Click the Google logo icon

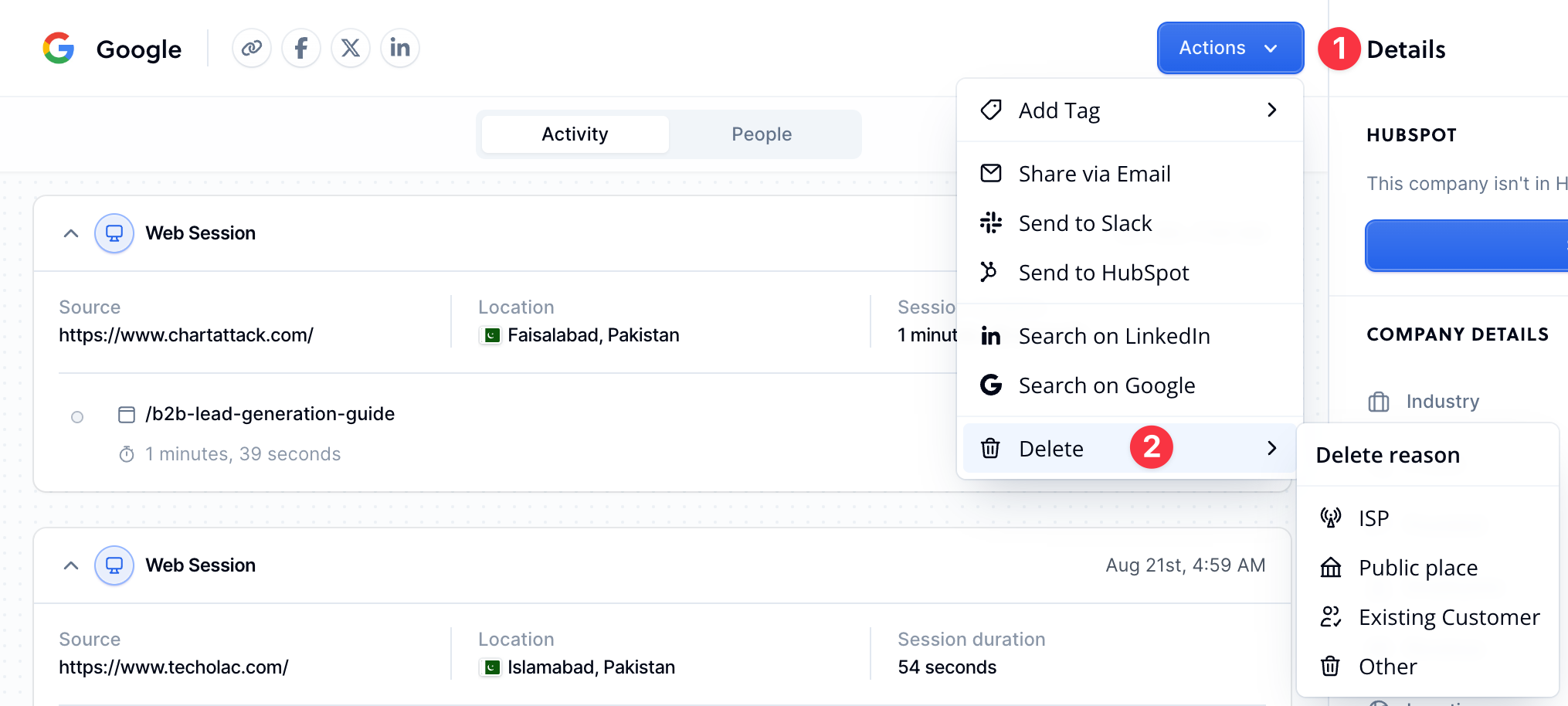pyautogui.click(x=59, y=48)
